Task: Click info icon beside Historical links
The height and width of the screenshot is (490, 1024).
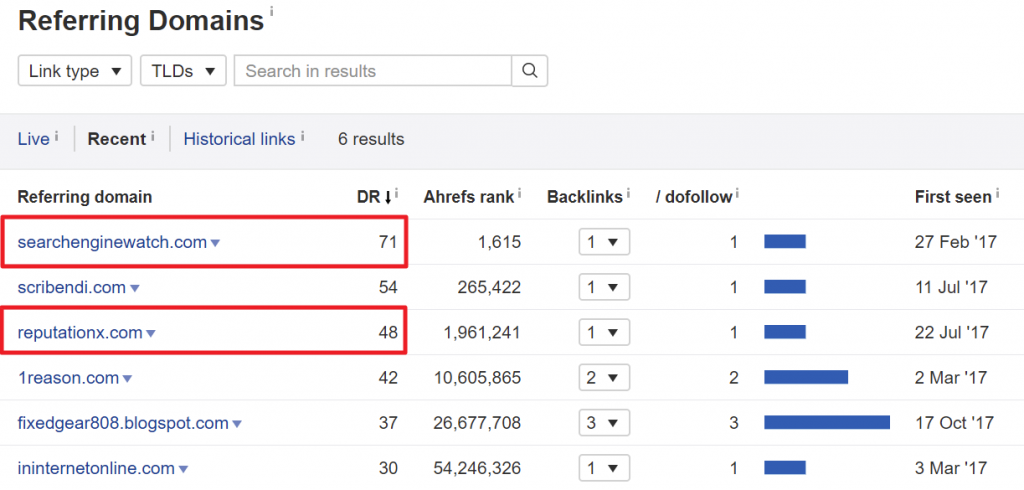Action: coord(302,135)
